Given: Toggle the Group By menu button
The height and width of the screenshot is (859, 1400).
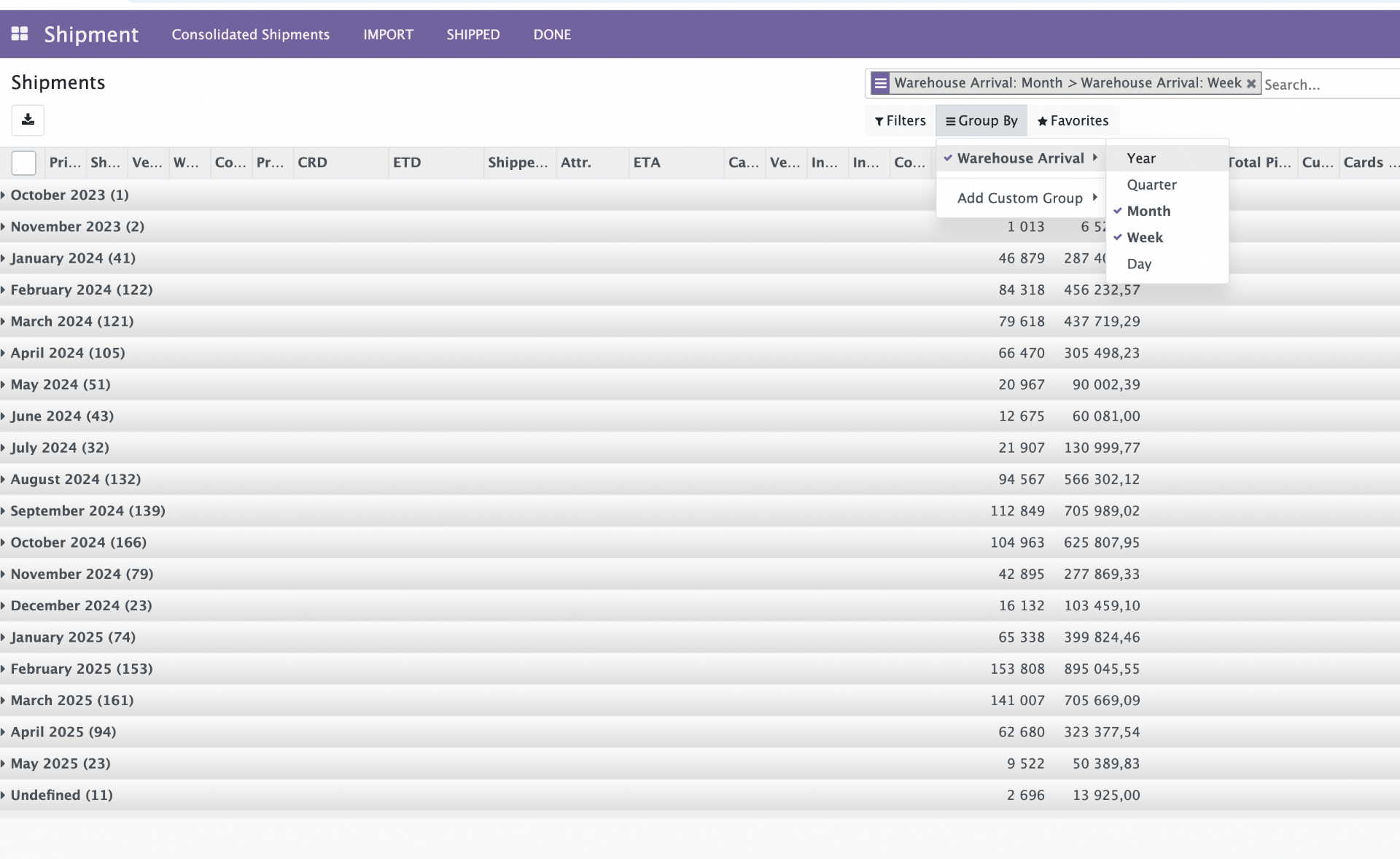Looking at the screenshot, I should point(981,121).
